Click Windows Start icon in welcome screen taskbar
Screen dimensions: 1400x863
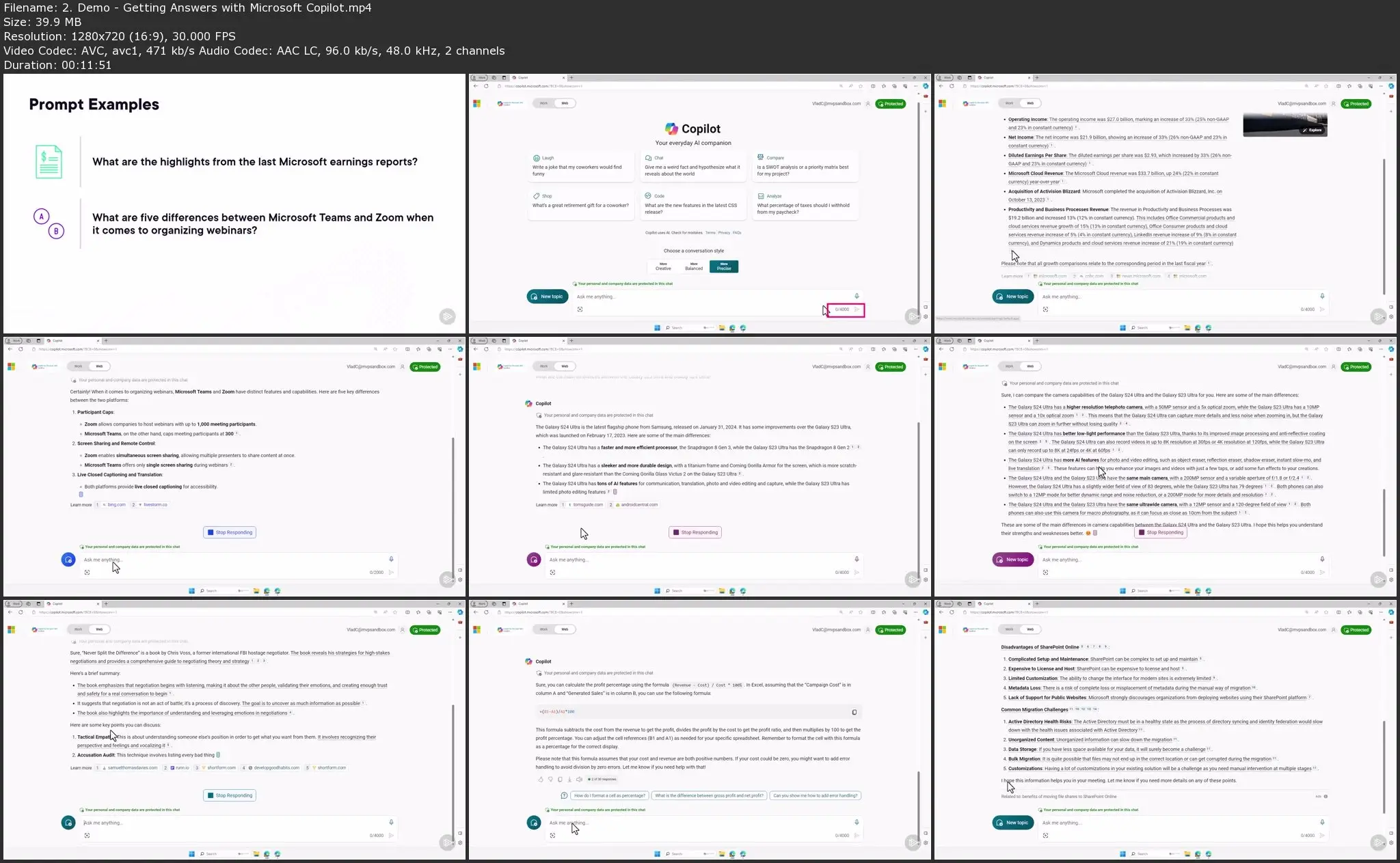pos(657,328)
